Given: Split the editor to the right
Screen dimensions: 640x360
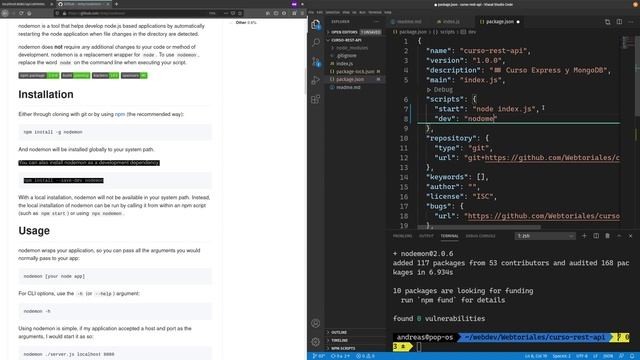Looking at the screenshot, I should click(x=619, y=22).
